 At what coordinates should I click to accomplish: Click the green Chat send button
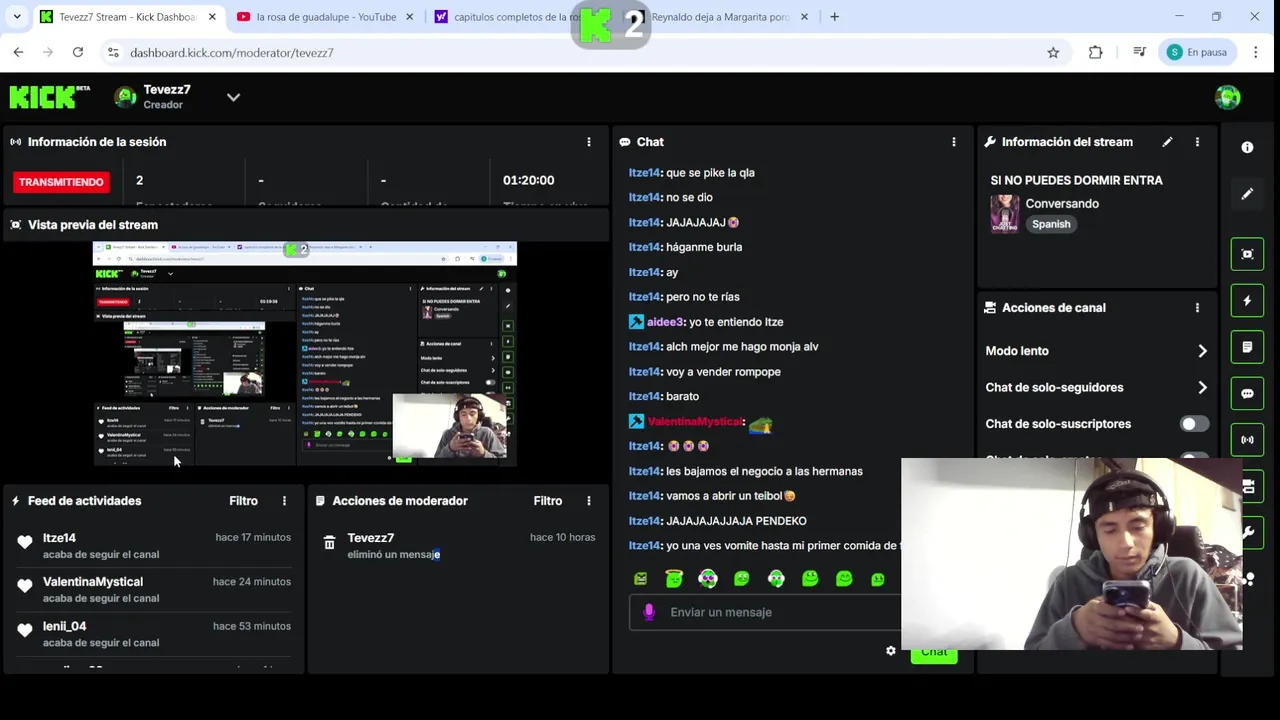tap(934, 652)
